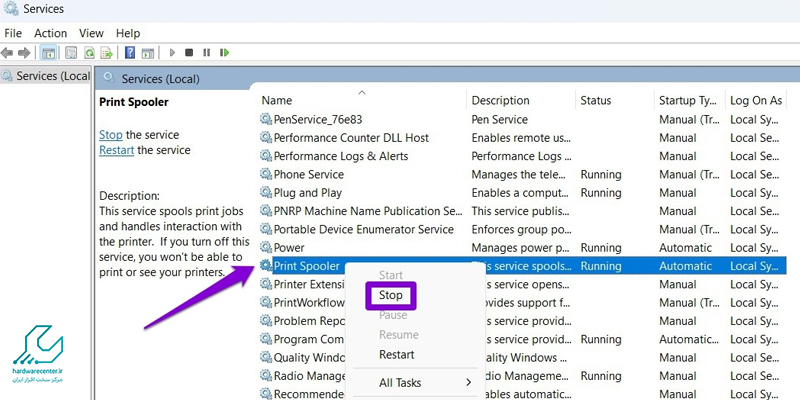Viewport: 800px width, 400px height.
Task: Select the Plug and Play service row
Action: click(308, 192)
